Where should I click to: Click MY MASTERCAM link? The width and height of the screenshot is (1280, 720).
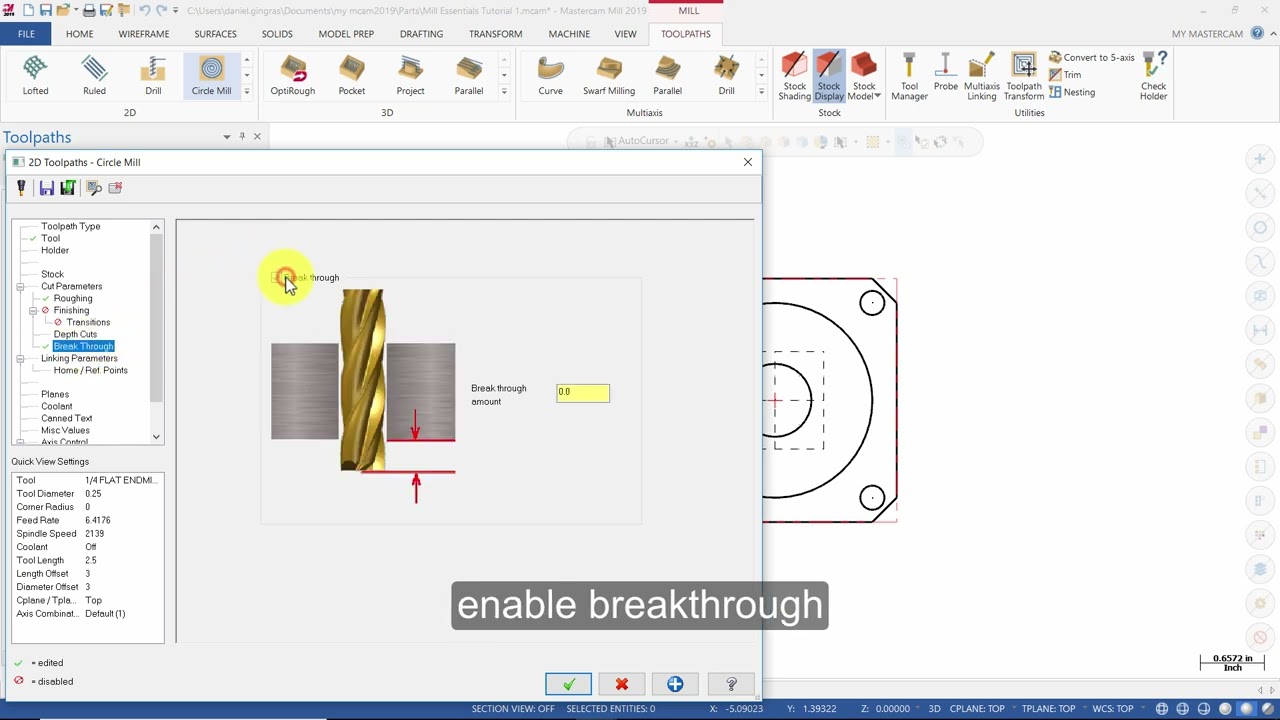tap(1207, 34)
